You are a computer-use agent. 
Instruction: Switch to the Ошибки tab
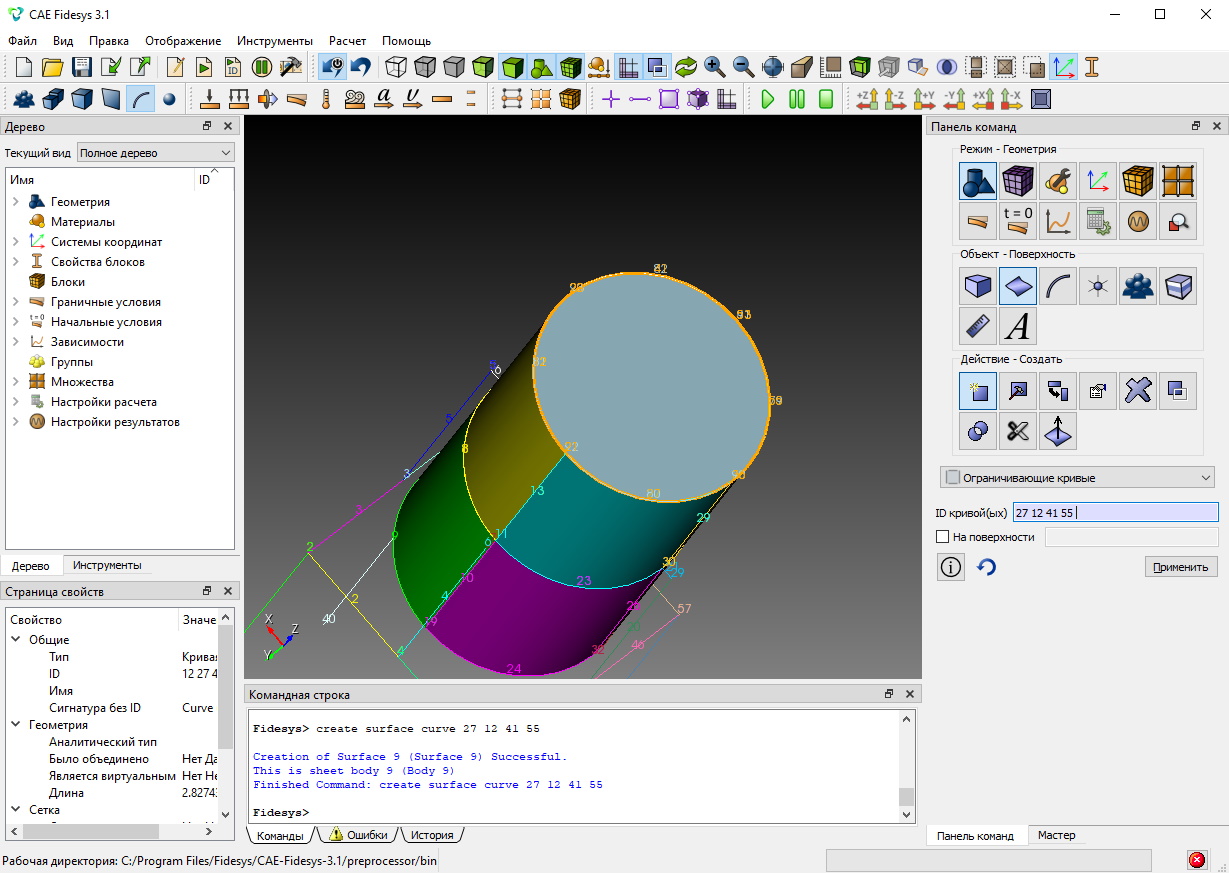click(x=358, y=835)
